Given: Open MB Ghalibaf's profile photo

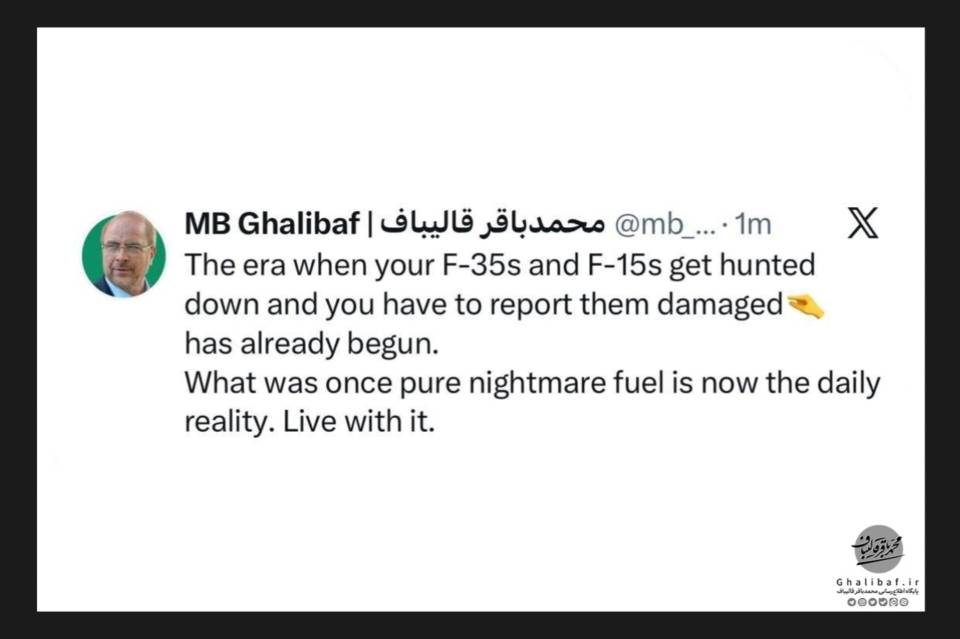Looking at the screenshot, I should tap(124, 254).
